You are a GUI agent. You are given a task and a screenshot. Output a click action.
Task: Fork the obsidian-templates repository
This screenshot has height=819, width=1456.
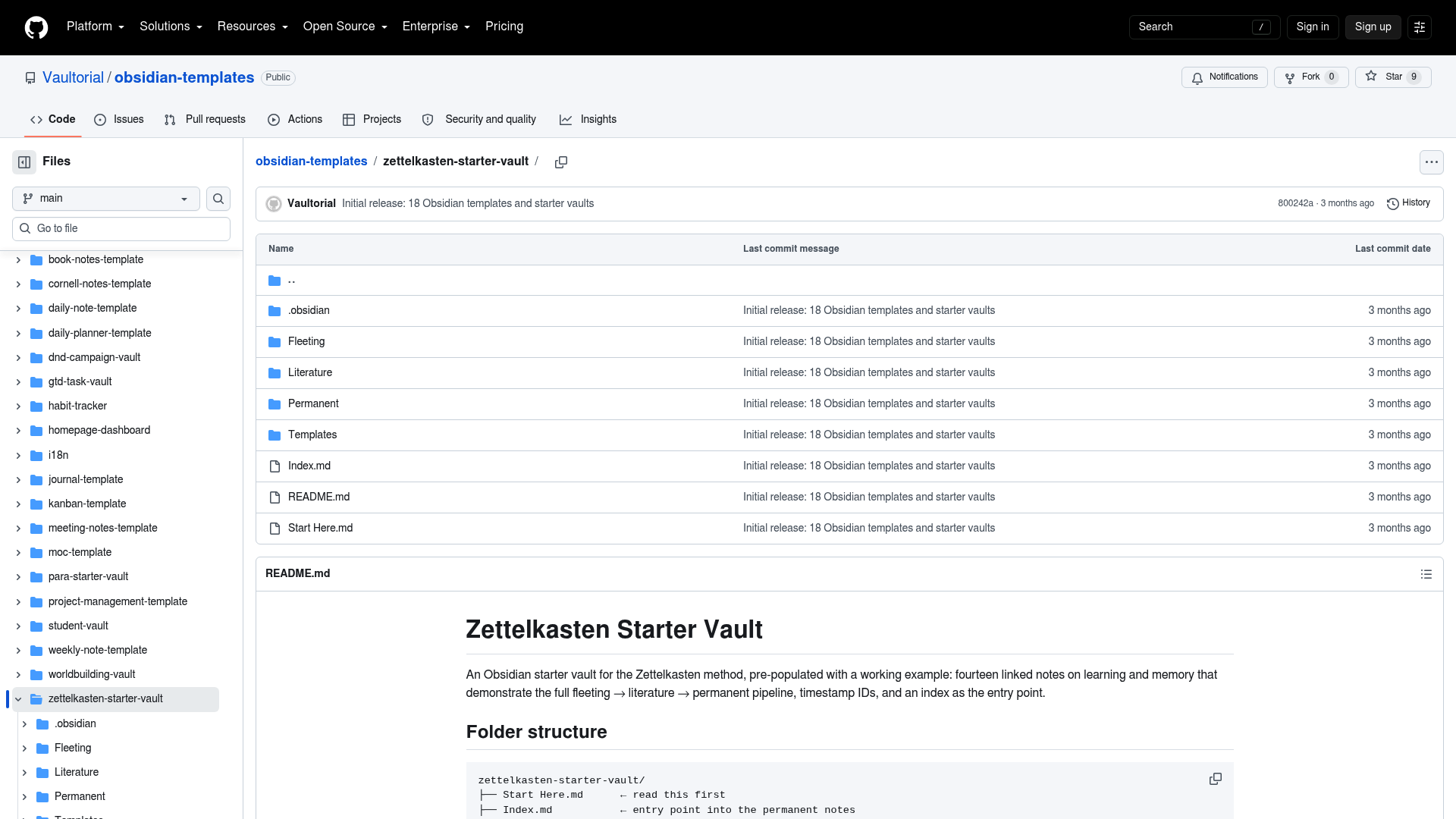[x=1311, y=77]
